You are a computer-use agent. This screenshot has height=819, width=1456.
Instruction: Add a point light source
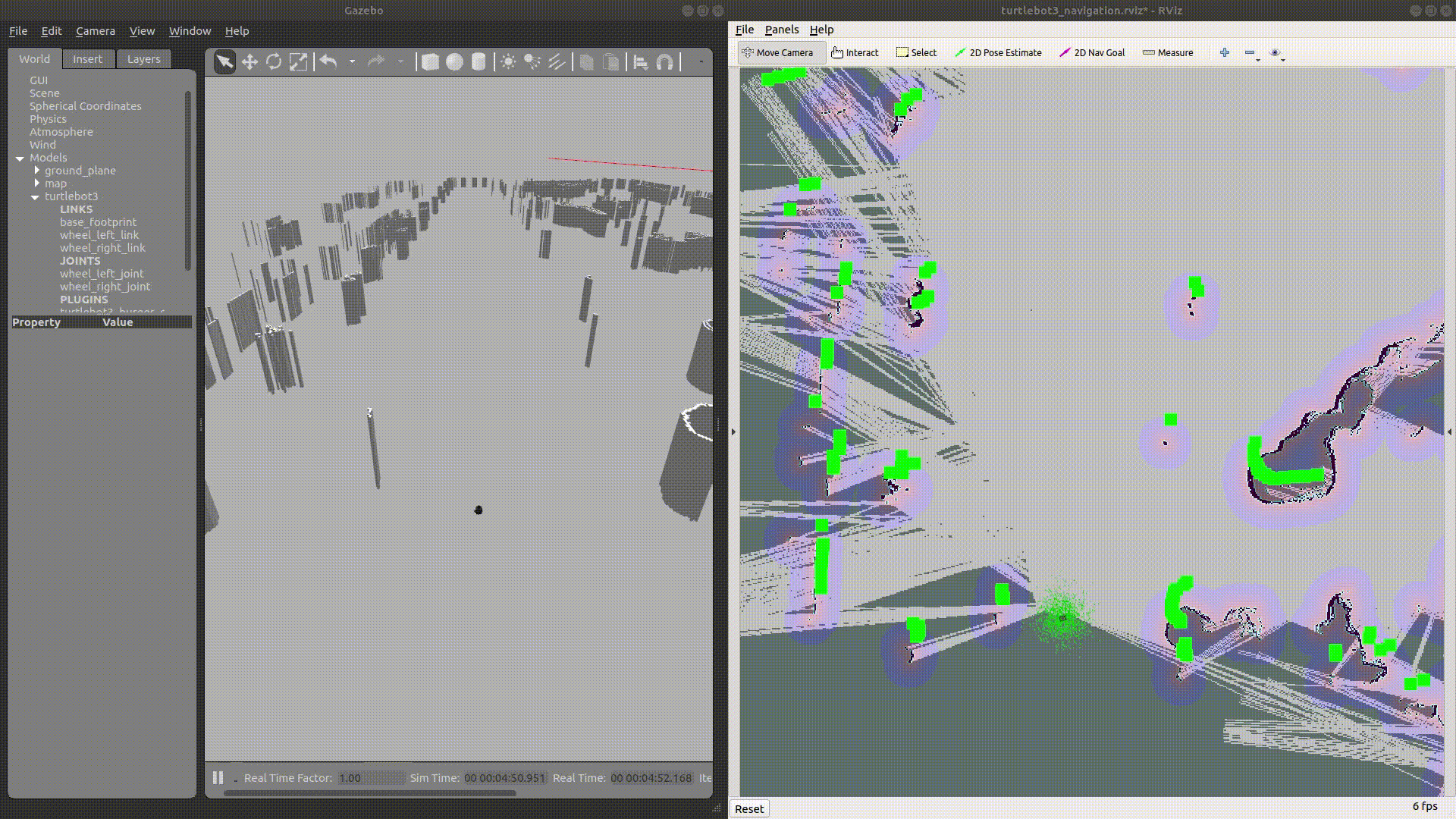[x=508, y=62]
